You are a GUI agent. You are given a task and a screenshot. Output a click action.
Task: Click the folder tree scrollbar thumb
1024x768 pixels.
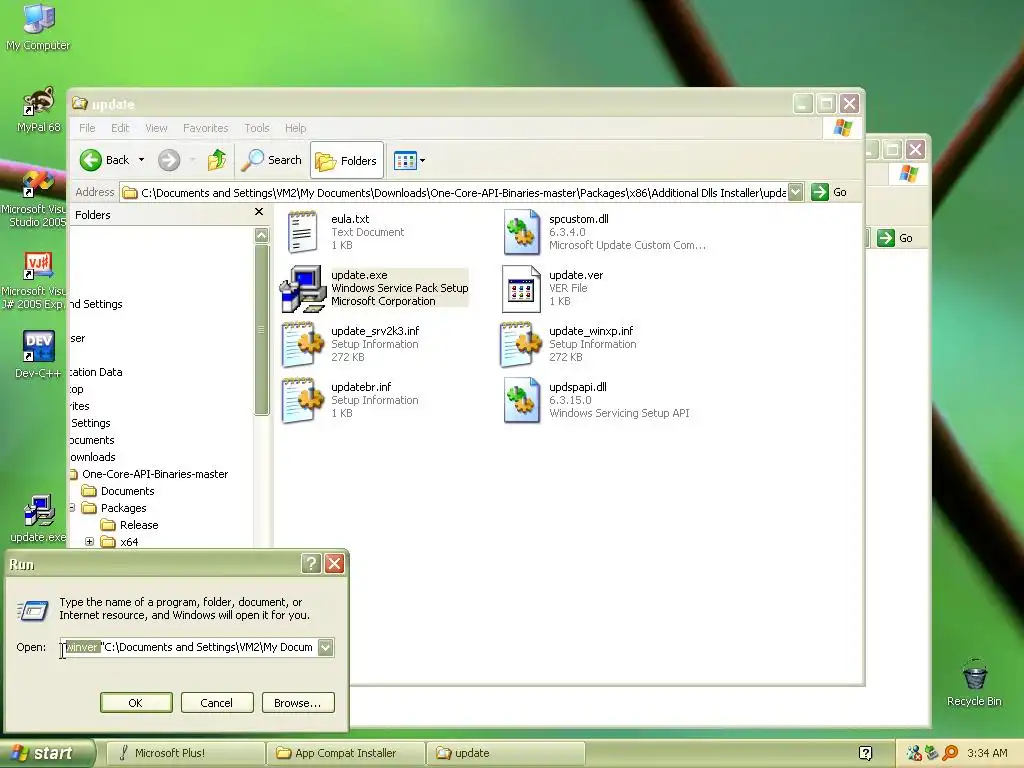[262, 330]
